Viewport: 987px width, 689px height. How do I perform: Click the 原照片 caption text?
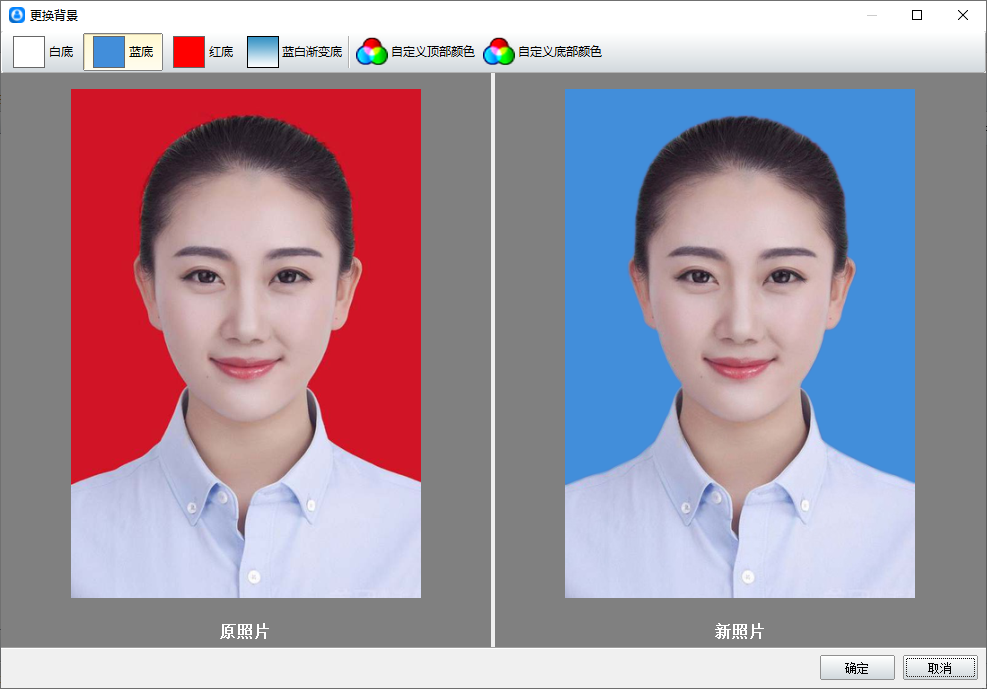[x=245, y=631]
